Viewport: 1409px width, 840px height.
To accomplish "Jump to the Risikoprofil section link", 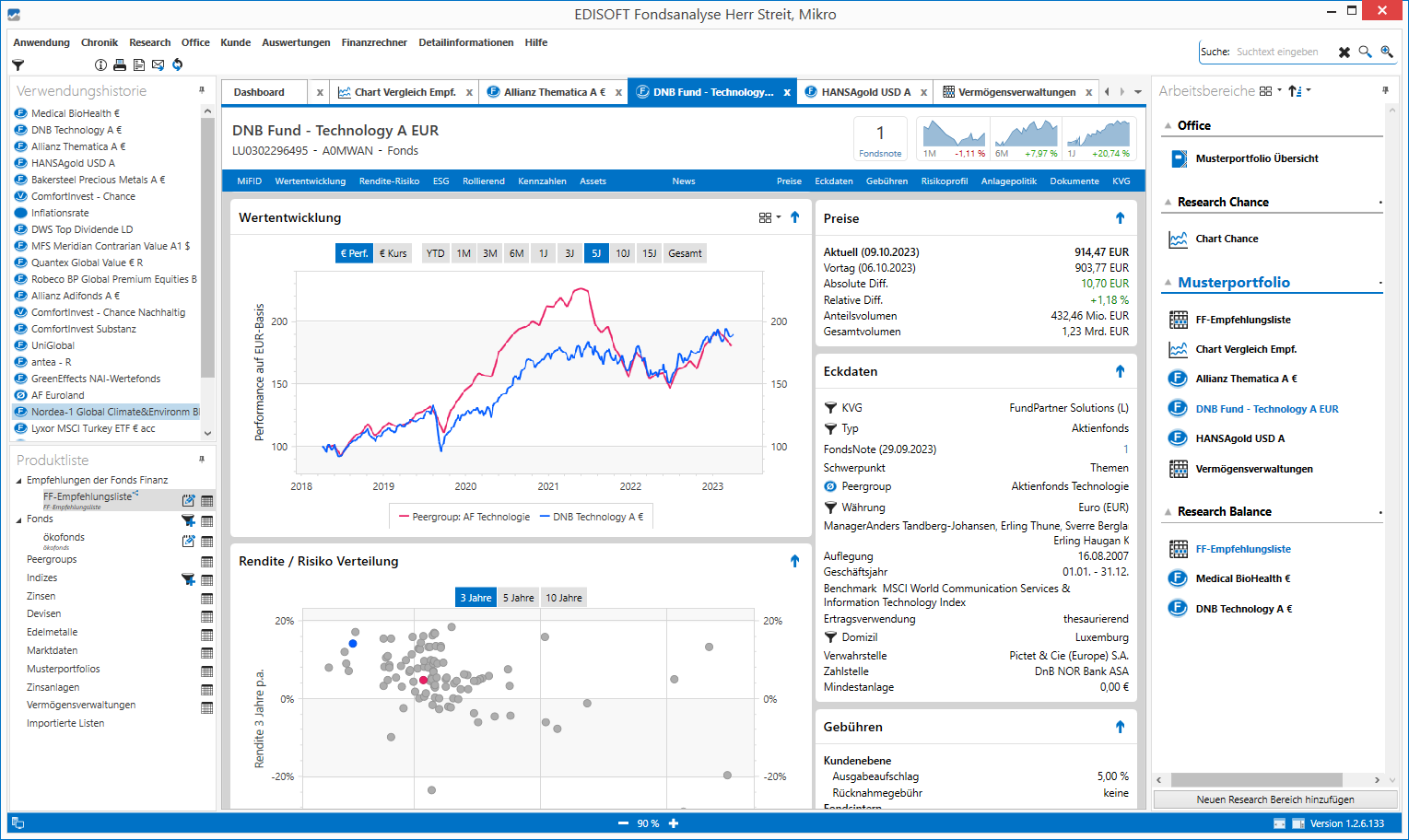I will pos(944,181).
